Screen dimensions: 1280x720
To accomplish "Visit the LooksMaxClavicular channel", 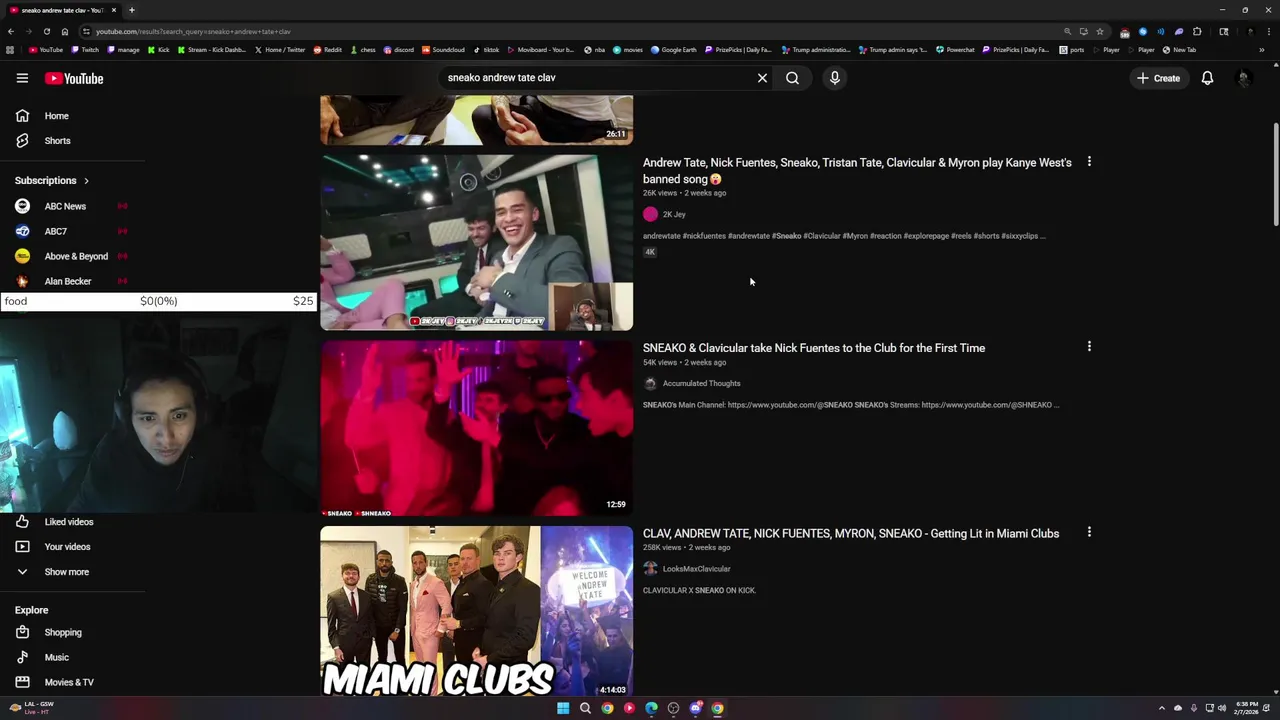I will (x=696, y=569).
